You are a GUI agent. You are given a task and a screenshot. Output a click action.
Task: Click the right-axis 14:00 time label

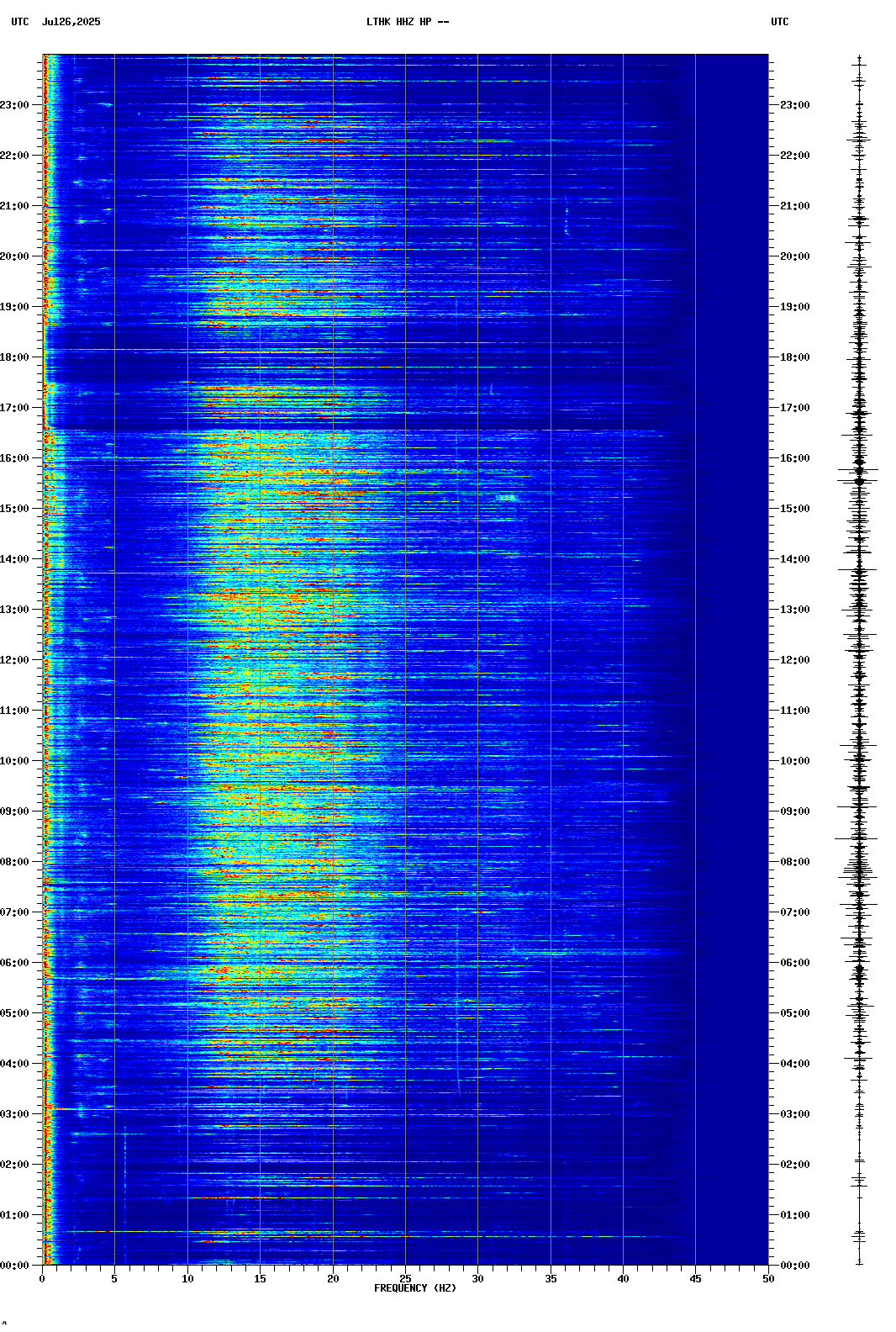(795, 559)
